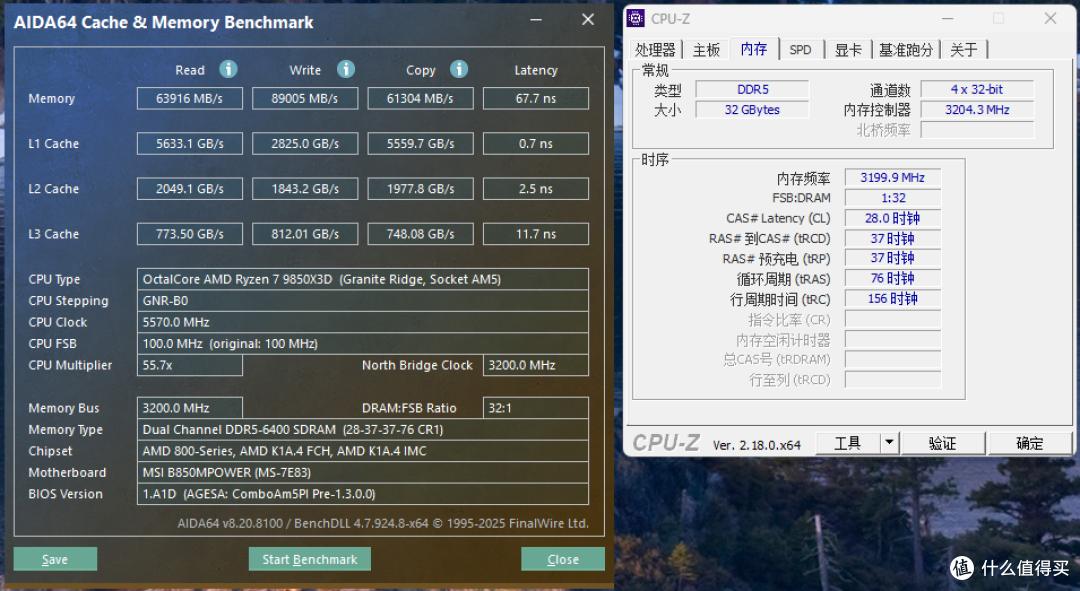Minimize the CPU-Z window

point(948,19)
